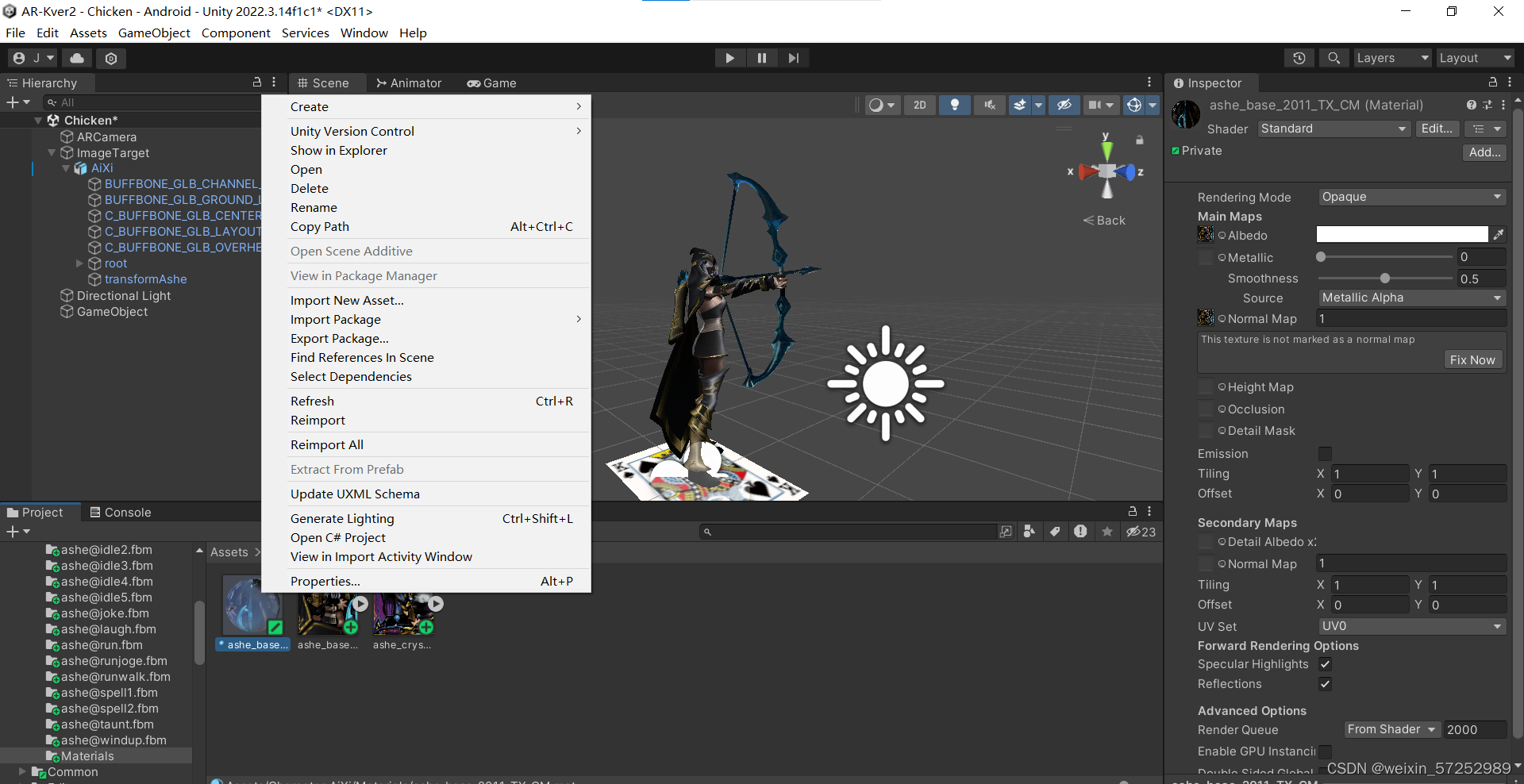Open the UV Set dropdown
The height and width of the screenshot is (784, 1524).
tap(1412, 626)
